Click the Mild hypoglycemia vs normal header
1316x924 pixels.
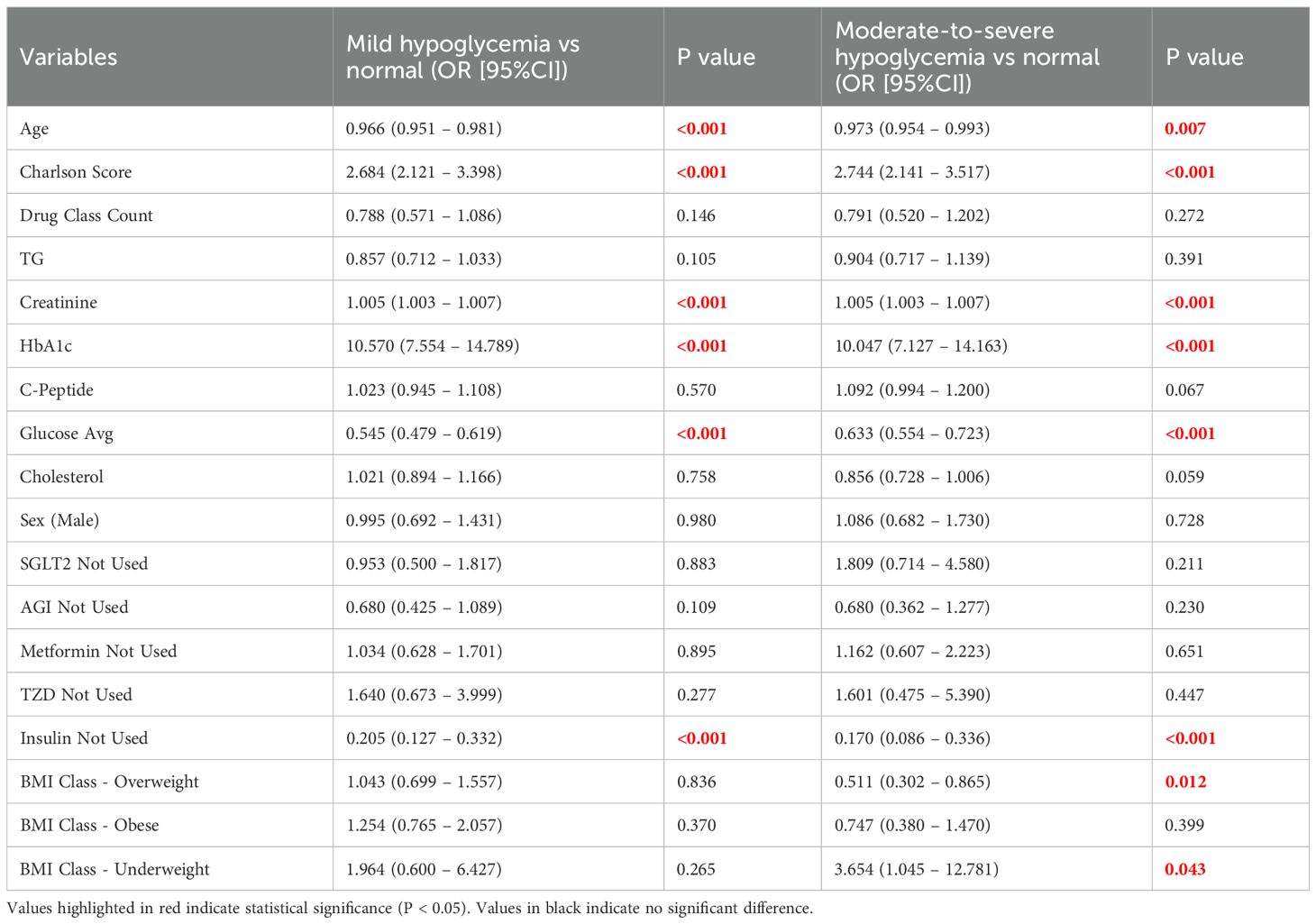pos(462,57)
